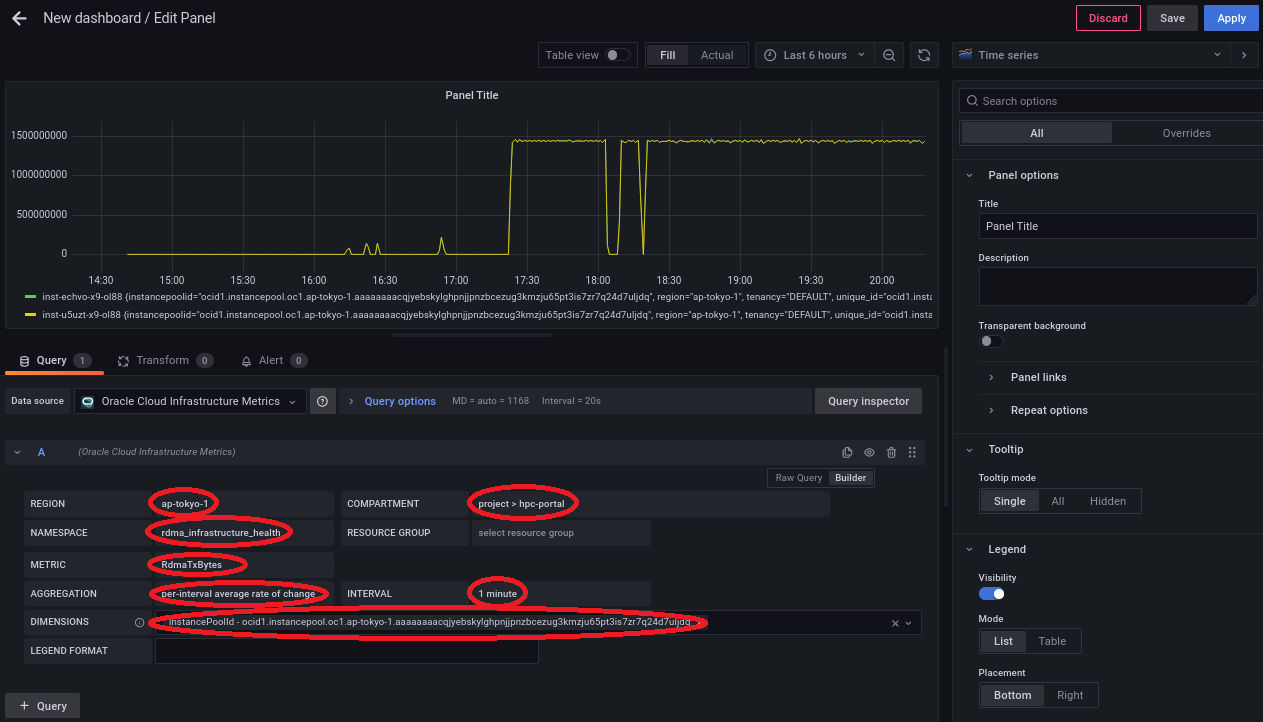Refresh the dashboard with the refresh icon
The image size is (1263, 722).
[x=924, y=56]
